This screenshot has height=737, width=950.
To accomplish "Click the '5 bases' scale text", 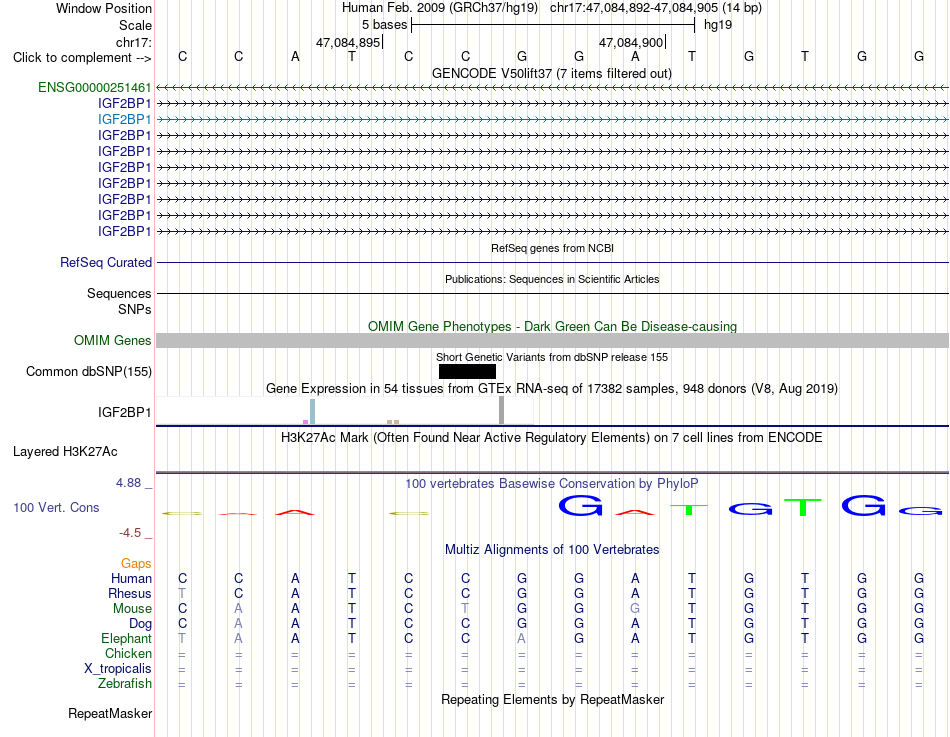I will tap(385, 25).
